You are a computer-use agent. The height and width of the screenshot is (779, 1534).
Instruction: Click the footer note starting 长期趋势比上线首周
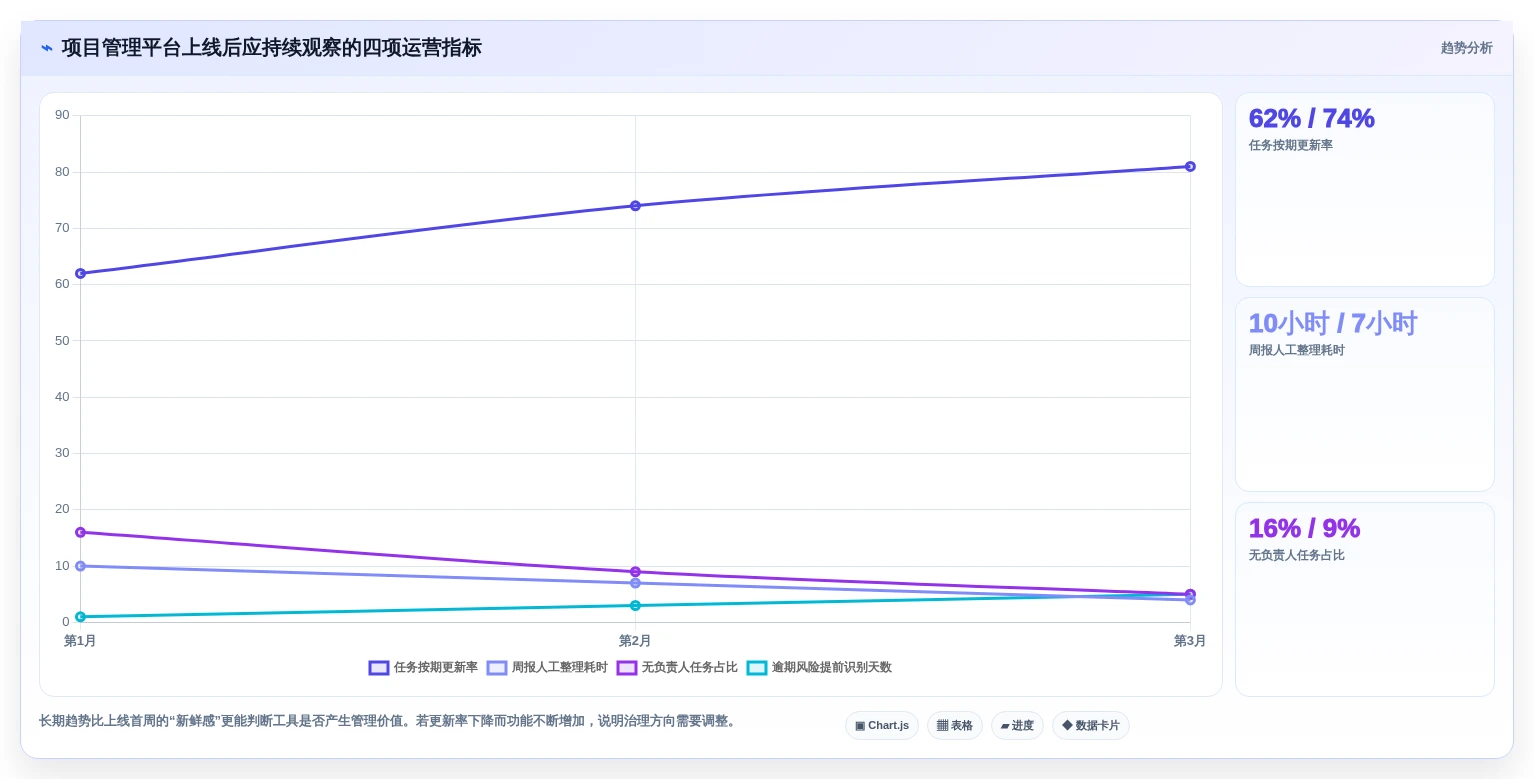coord(389,721)
